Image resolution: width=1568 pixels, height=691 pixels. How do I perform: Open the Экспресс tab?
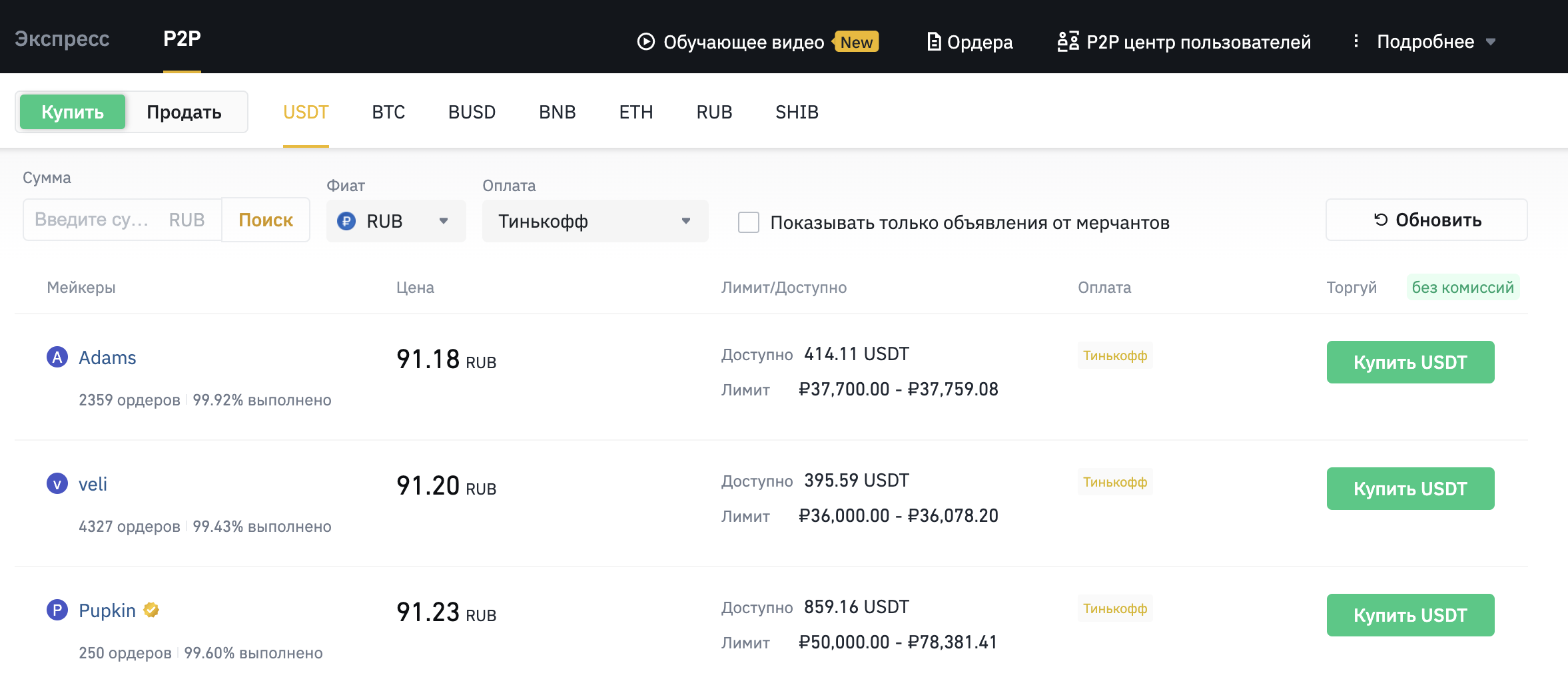pos(62,39)
